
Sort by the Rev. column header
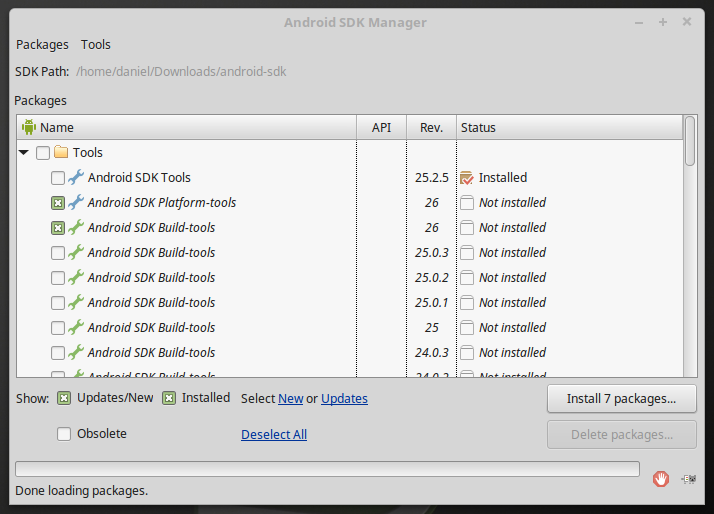click(x=431, y=127)
